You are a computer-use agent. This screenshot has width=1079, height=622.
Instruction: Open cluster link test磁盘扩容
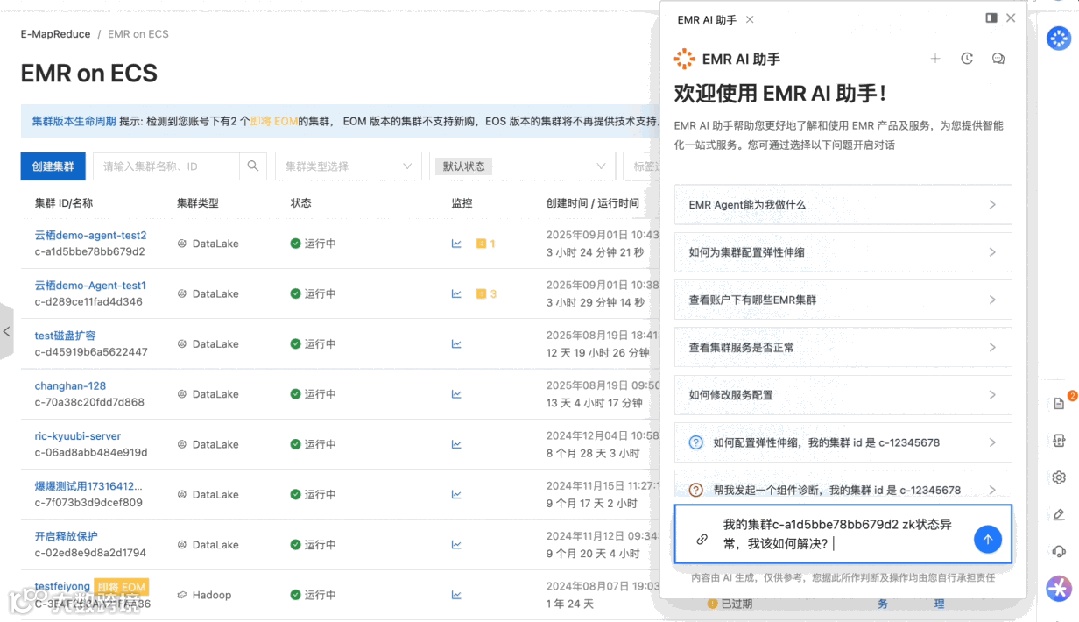(65, 335)
